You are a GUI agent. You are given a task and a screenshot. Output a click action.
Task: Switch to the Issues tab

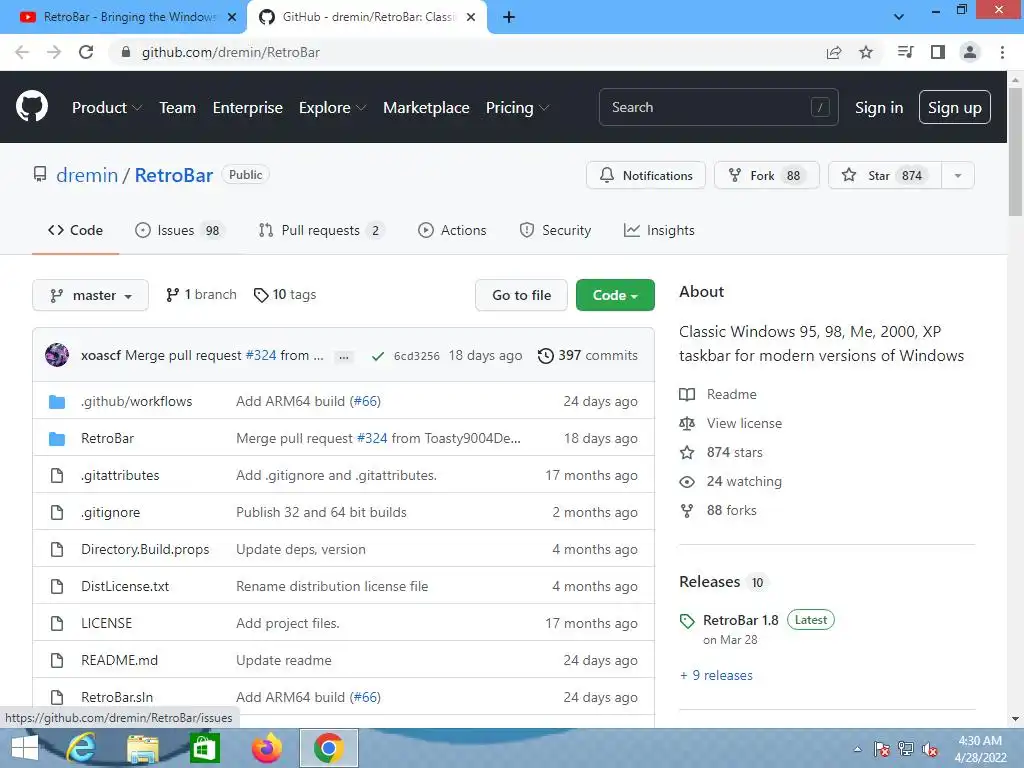179,231
